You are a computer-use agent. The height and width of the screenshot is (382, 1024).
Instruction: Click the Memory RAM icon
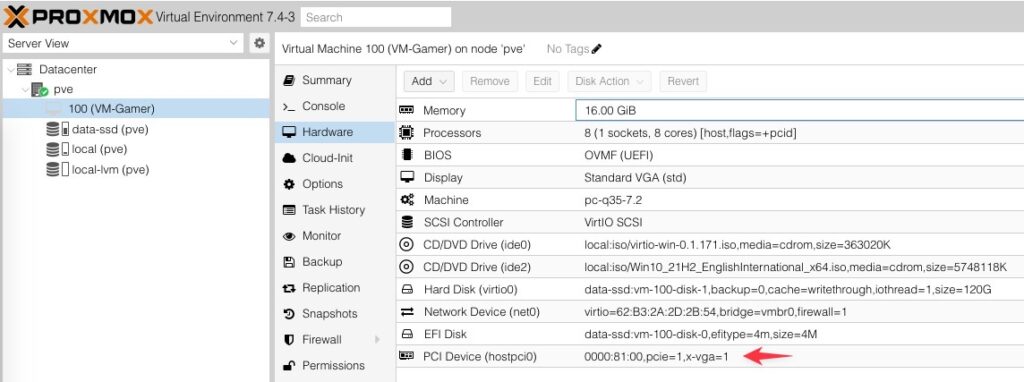pos(406,110)
